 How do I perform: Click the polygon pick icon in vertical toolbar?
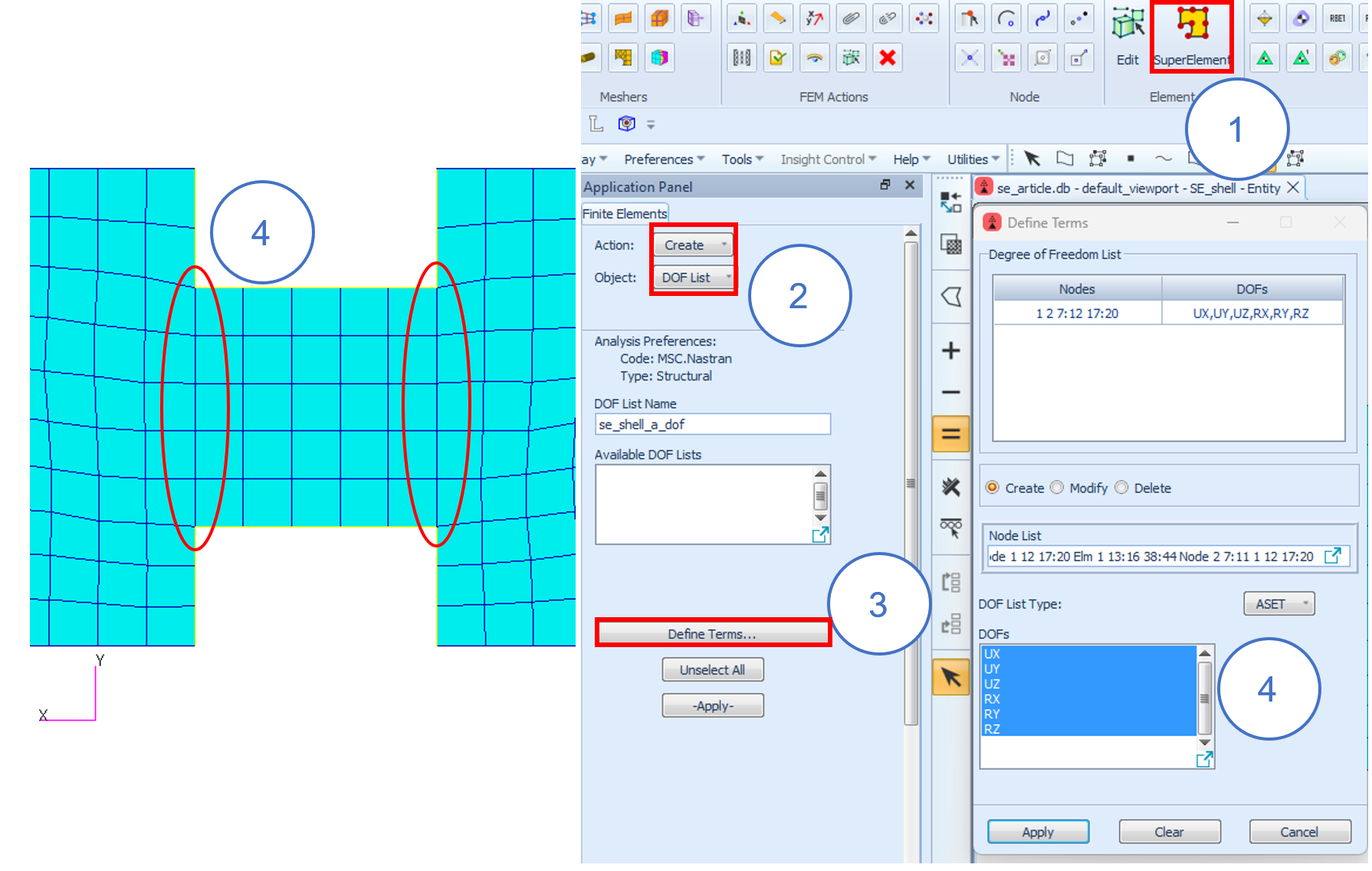950,297
